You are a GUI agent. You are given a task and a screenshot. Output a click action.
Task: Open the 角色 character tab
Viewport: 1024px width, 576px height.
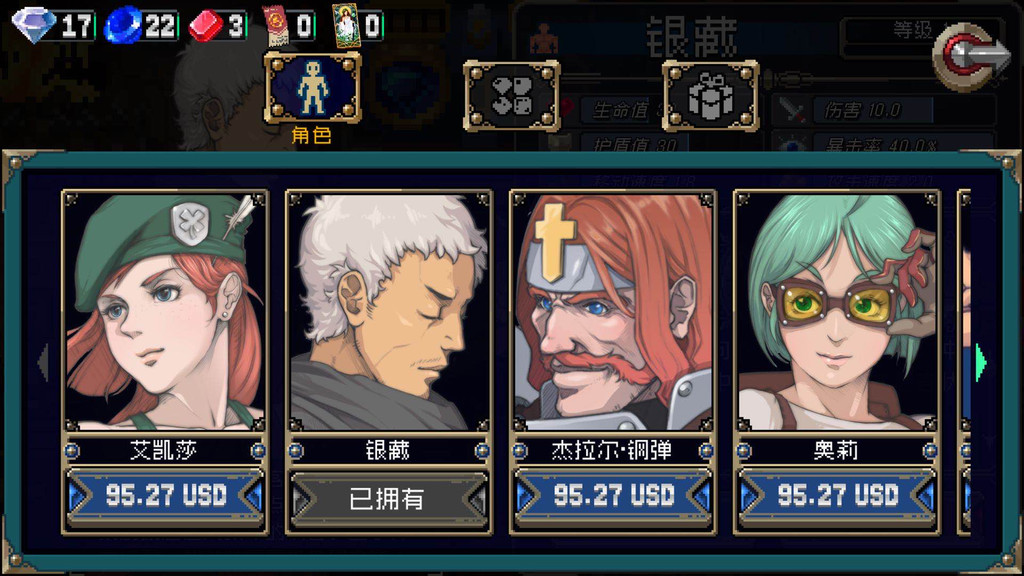click(x=312, y=89)
